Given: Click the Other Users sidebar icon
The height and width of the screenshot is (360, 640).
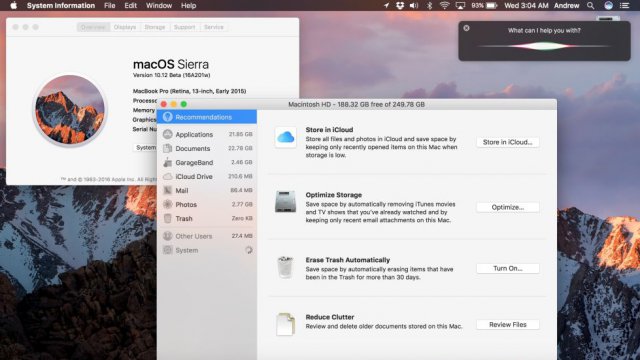Looking at the screenshot, I should pos(167,236).
